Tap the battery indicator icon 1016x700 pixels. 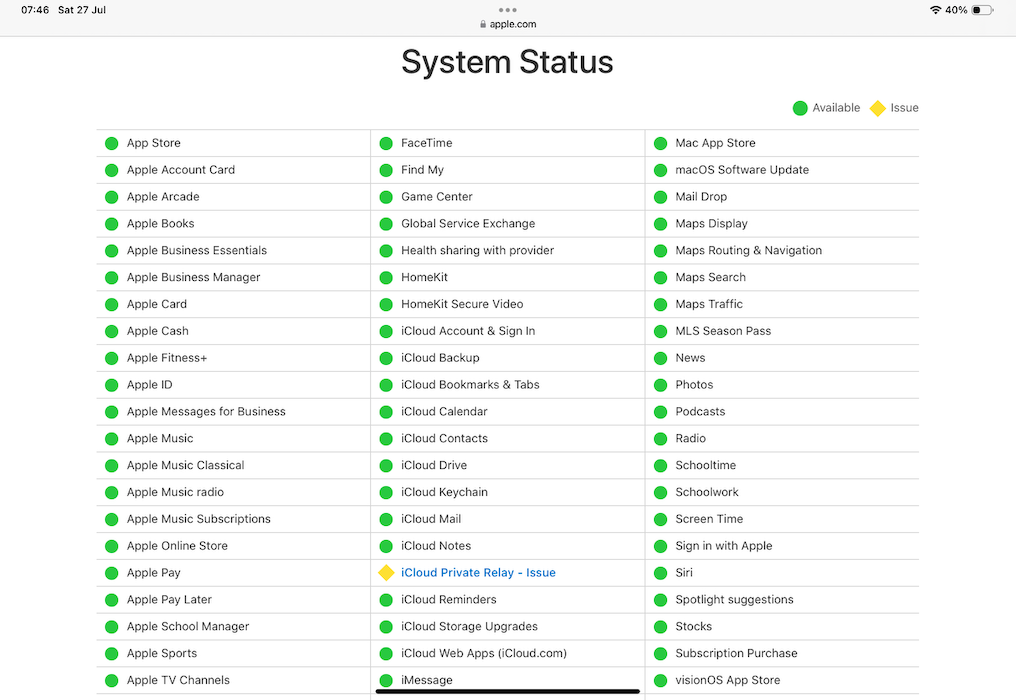point(982,10)
